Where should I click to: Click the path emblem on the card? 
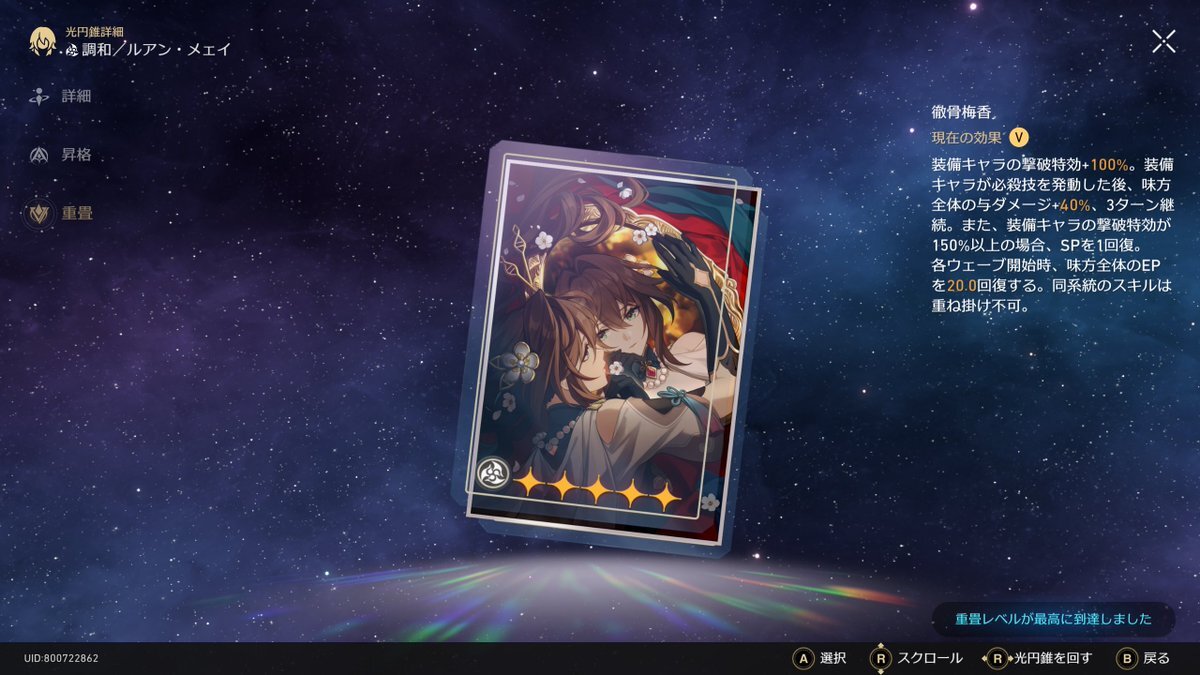pos(492,474)
